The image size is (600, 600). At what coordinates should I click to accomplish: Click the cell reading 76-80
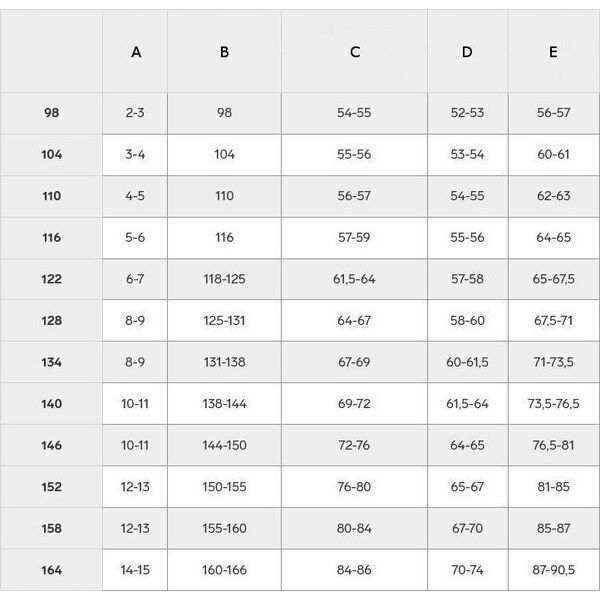tap(354, 487)
